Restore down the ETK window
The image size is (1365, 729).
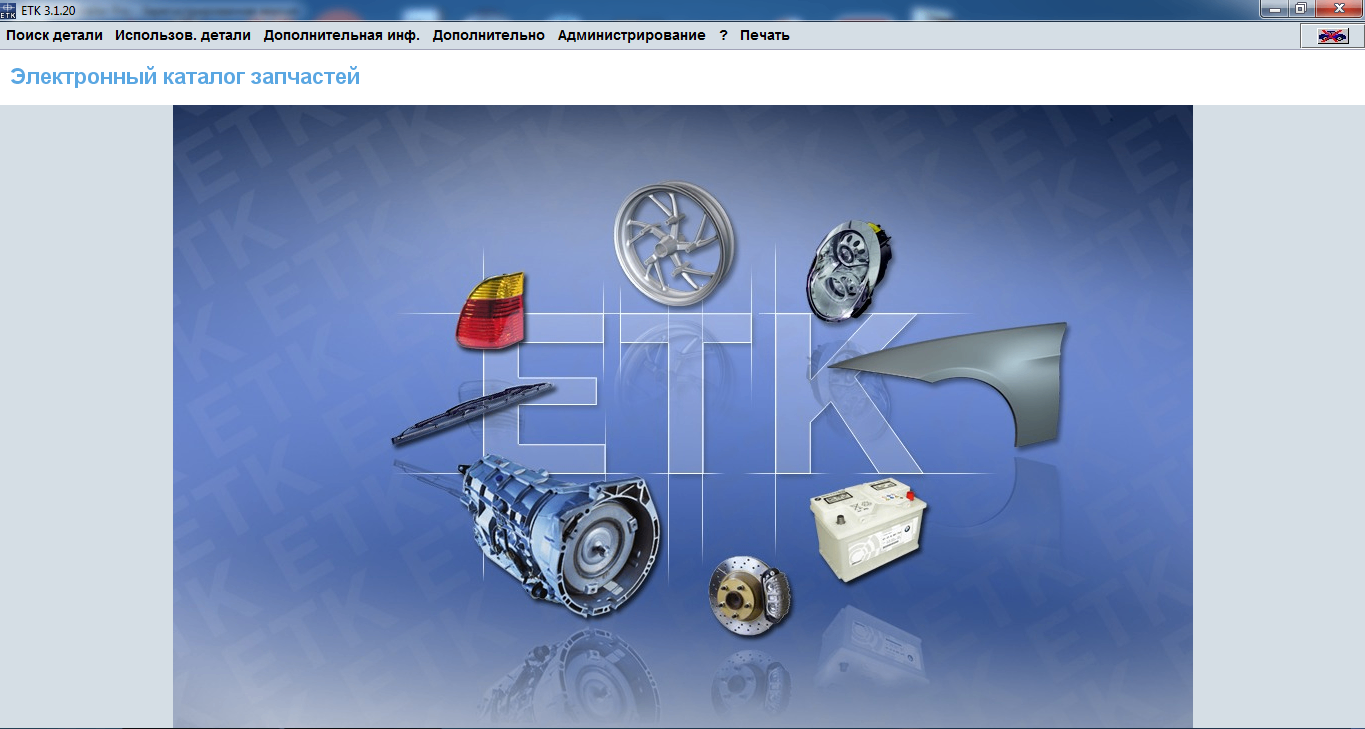click(1301, 8)
